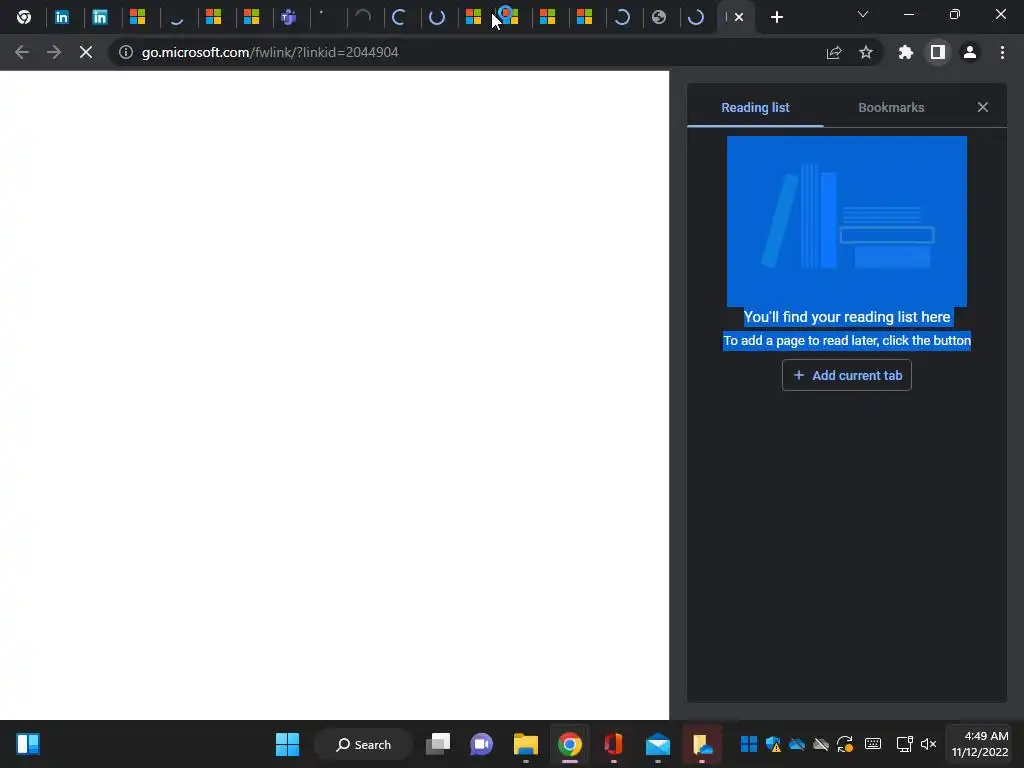Go back to the previous page
The height and width of the screenshot is (768, 1024).
(x=22, y=52)
